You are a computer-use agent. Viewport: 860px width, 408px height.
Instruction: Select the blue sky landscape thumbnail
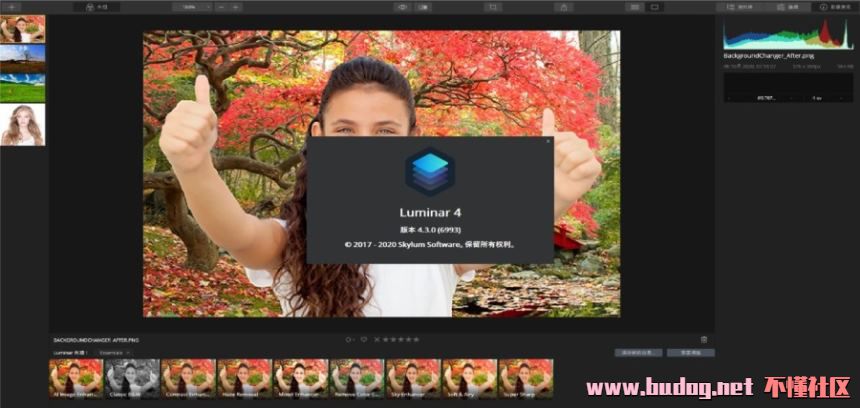(x=22, y=73)
